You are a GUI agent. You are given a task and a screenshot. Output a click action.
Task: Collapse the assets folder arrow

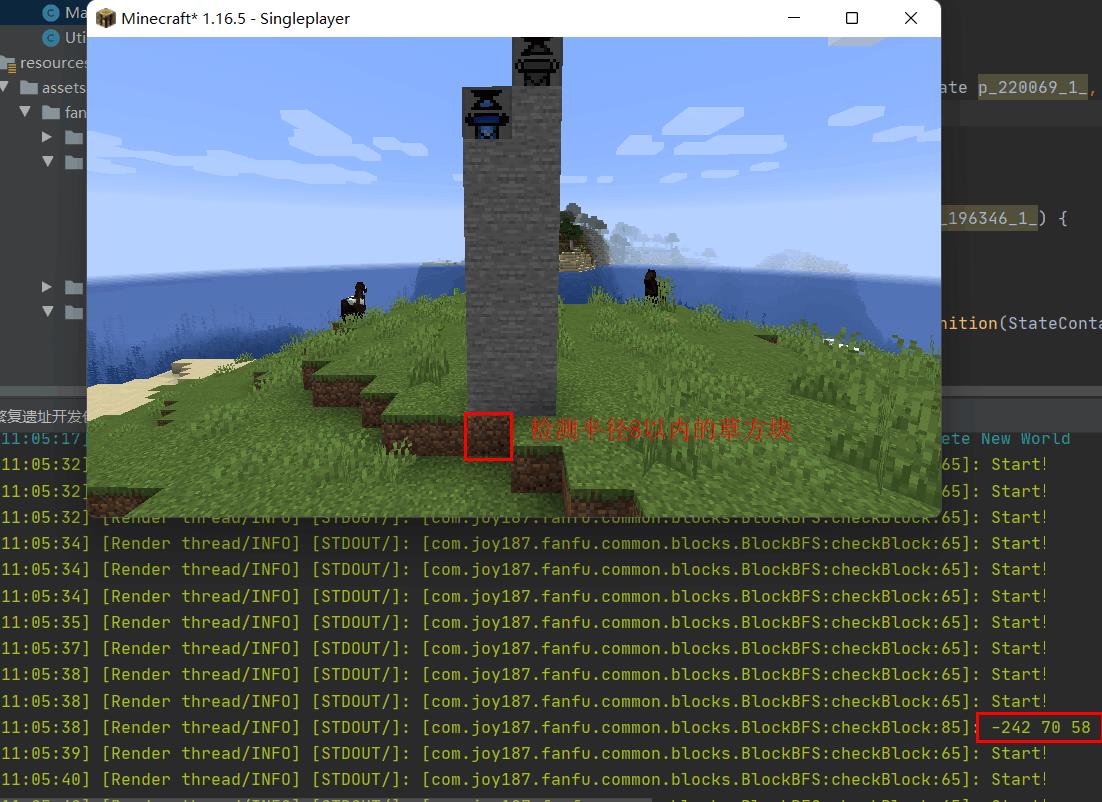point(4,87)
